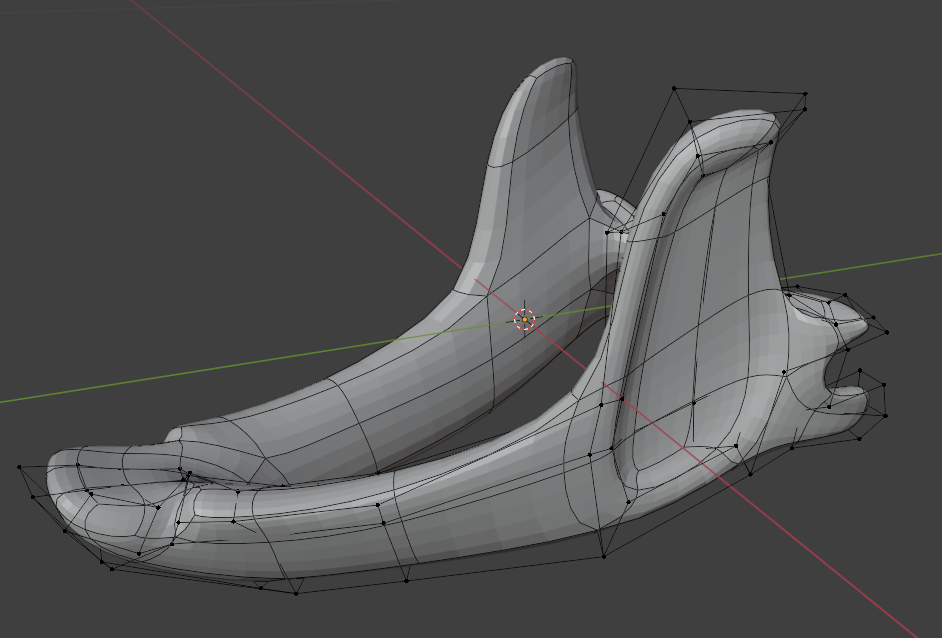Select the far-right vertex on lower rear prong

[x=885, y=414]
